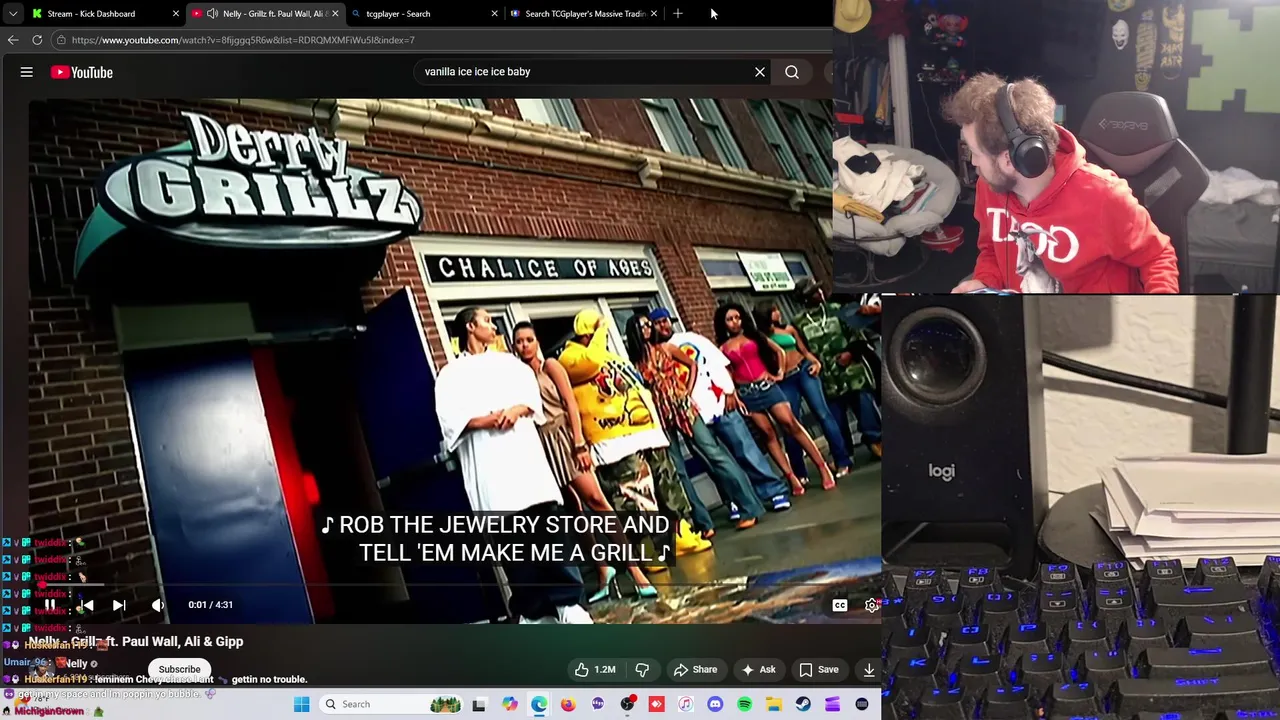
Task: Open the Windows Start menu
Action: click(x=301, y=704)
